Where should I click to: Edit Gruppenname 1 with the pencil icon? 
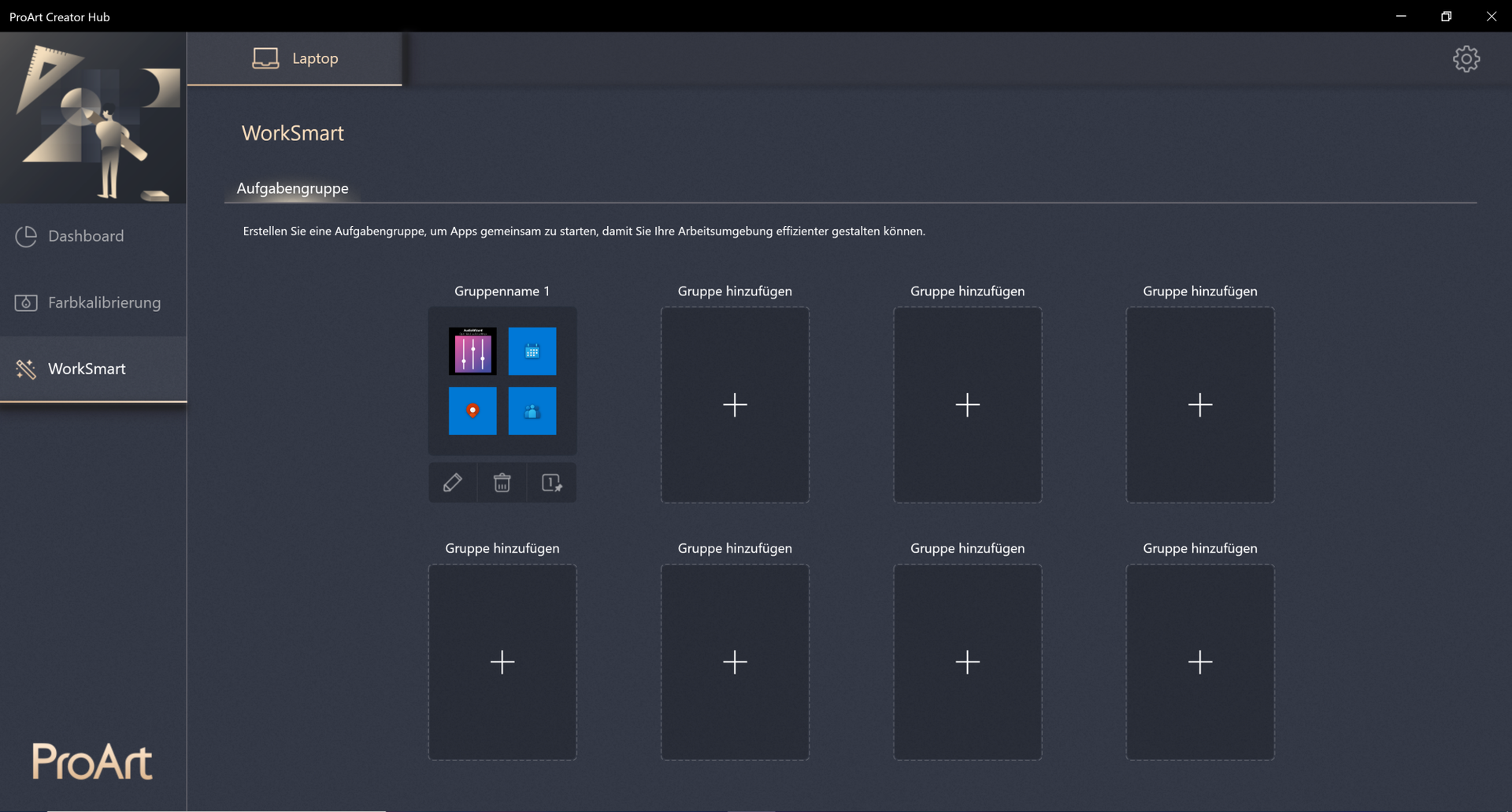[453, 482]
